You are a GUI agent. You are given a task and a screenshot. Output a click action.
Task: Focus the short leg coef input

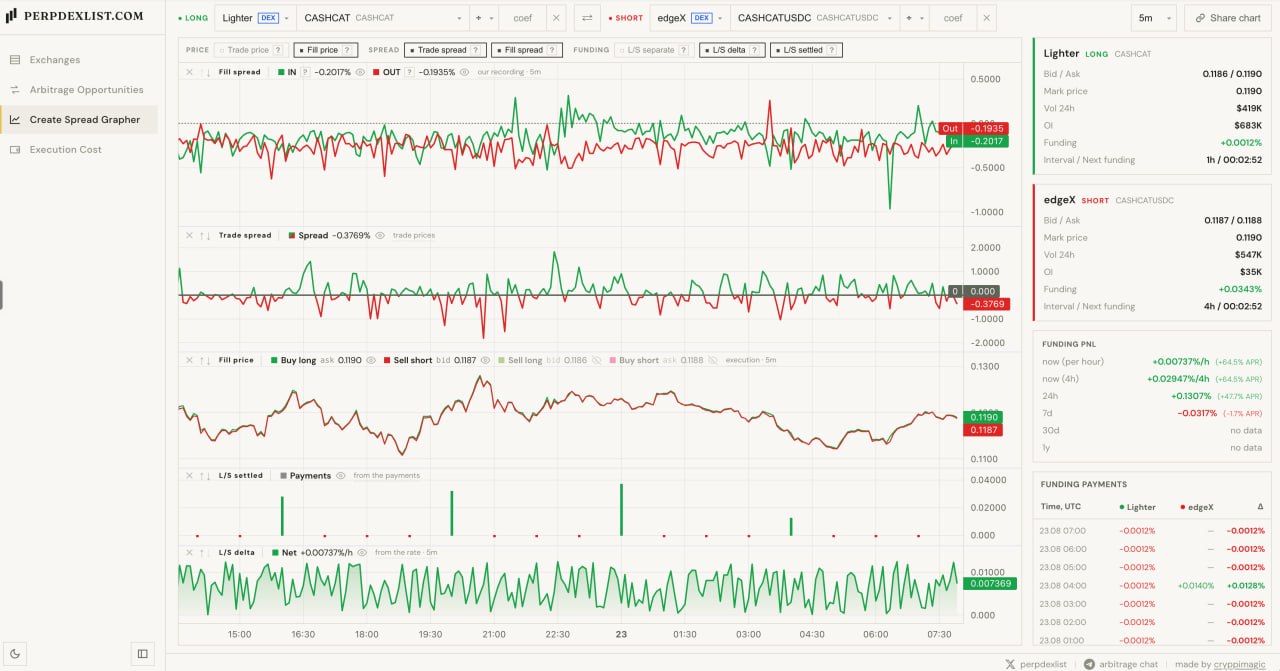point(952,18)
